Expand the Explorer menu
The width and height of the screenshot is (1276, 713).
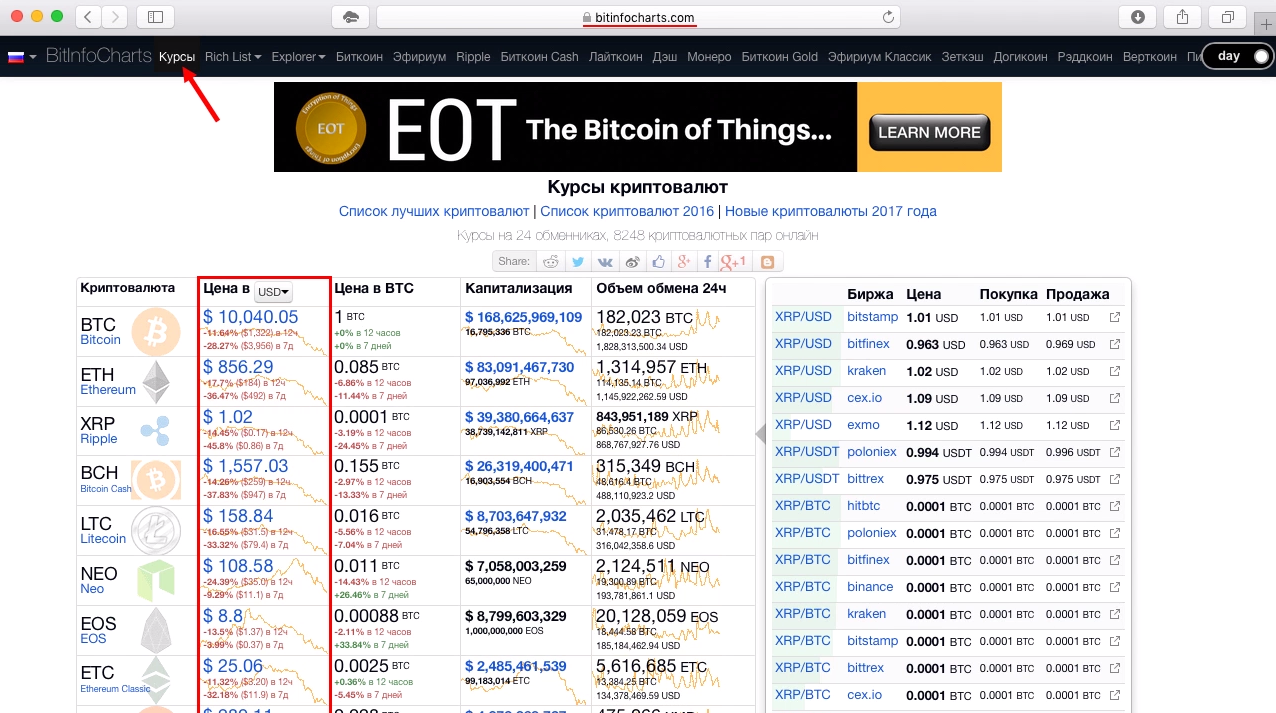click(x=298, y=57)
